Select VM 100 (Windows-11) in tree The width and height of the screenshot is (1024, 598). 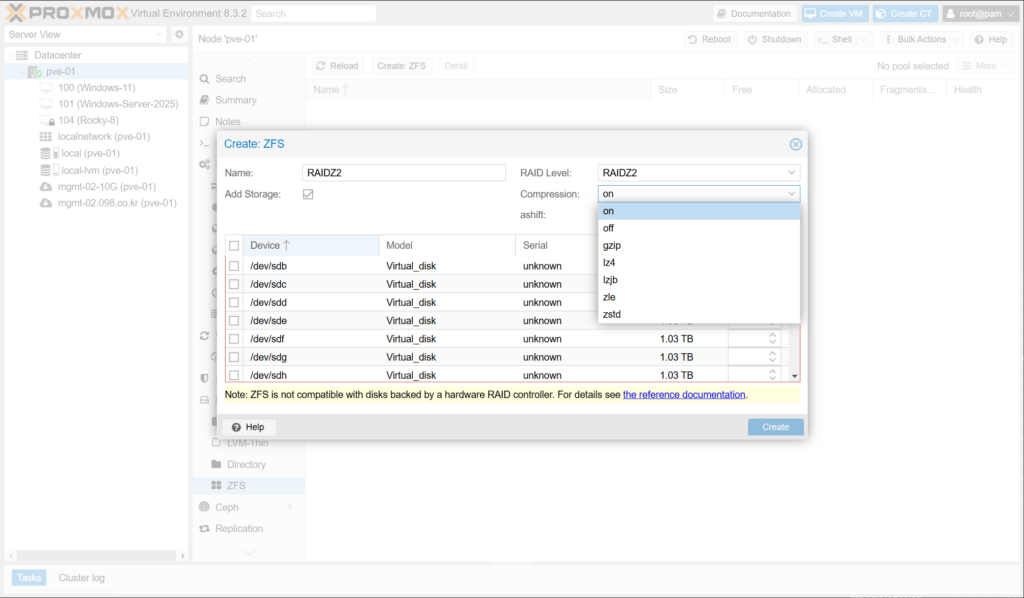click(x=96, y=88)
